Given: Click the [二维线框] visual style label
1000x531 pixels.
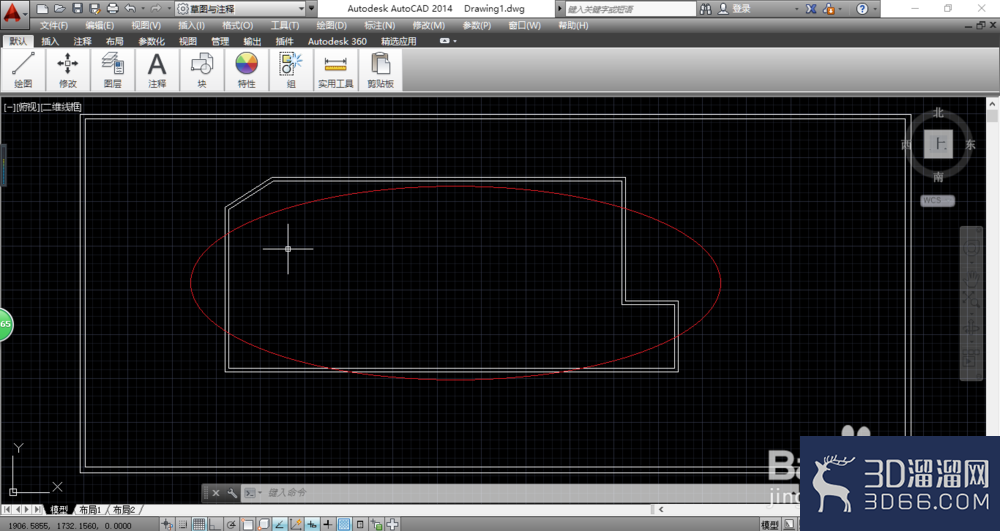Looking at the screenshot, I should pos(61,107).
